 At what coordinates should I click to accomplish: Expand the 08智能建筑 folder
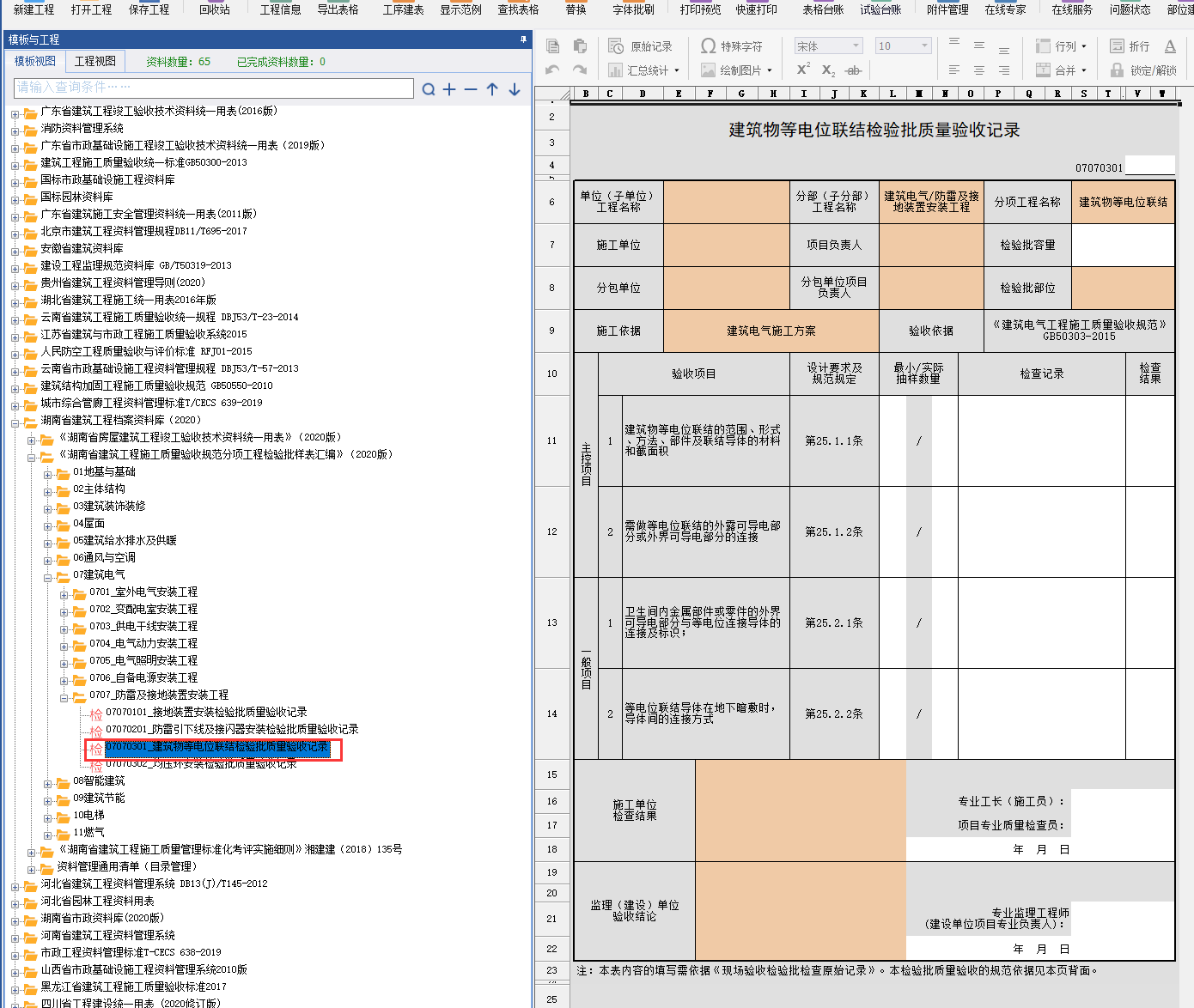48,783
